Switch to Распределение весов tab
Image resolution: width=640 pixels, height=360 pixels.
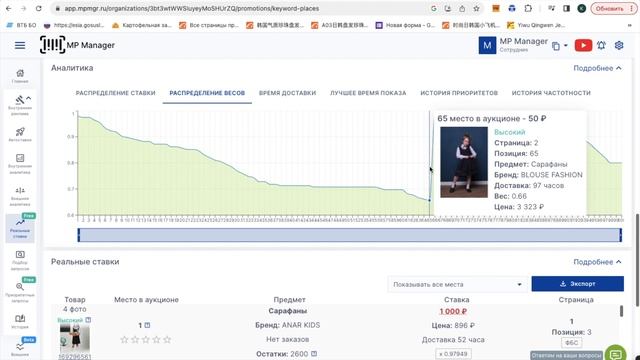pos(207,93)
